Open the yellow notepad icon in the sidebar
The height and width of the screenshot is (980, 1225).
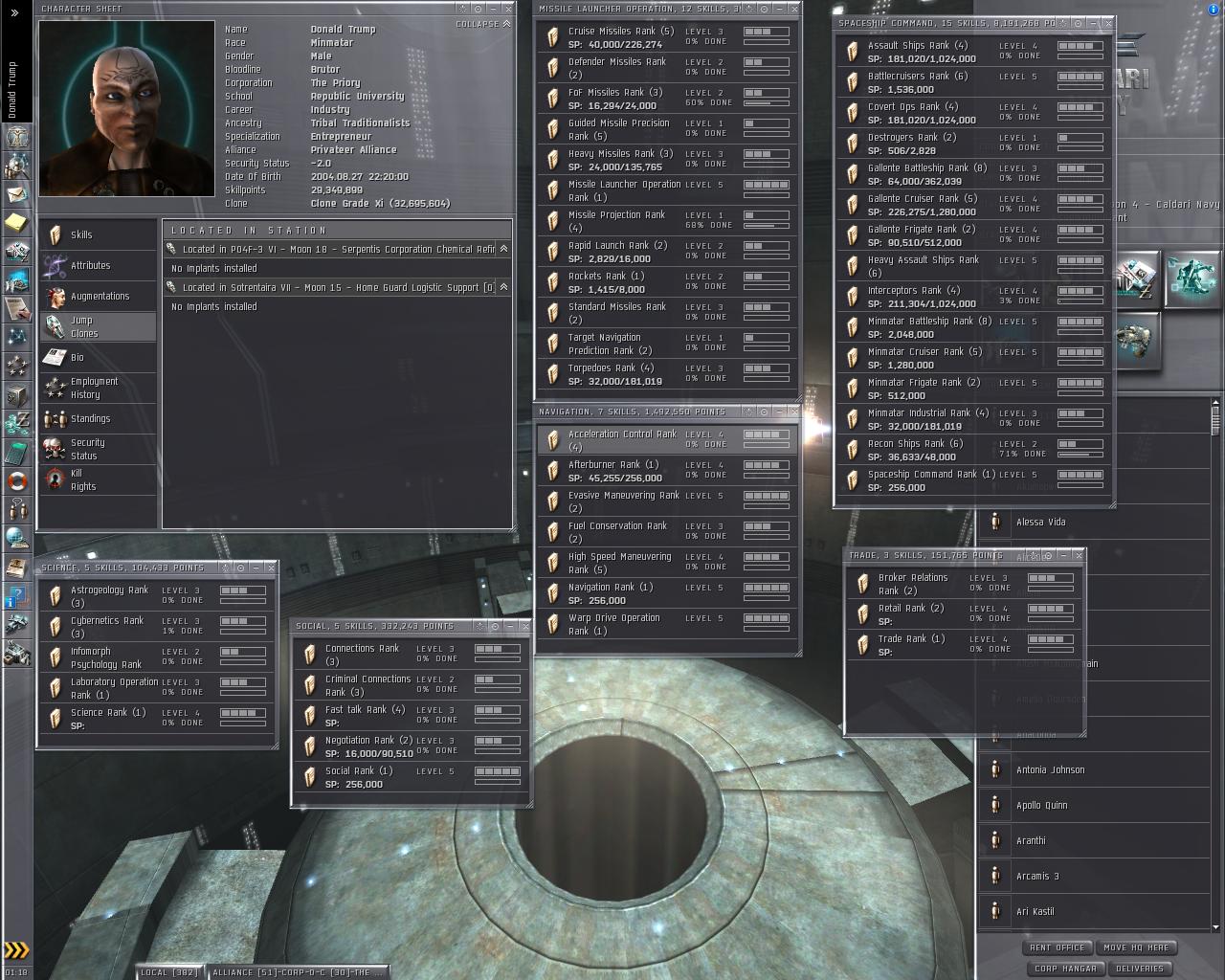click(x=16, y=223)
